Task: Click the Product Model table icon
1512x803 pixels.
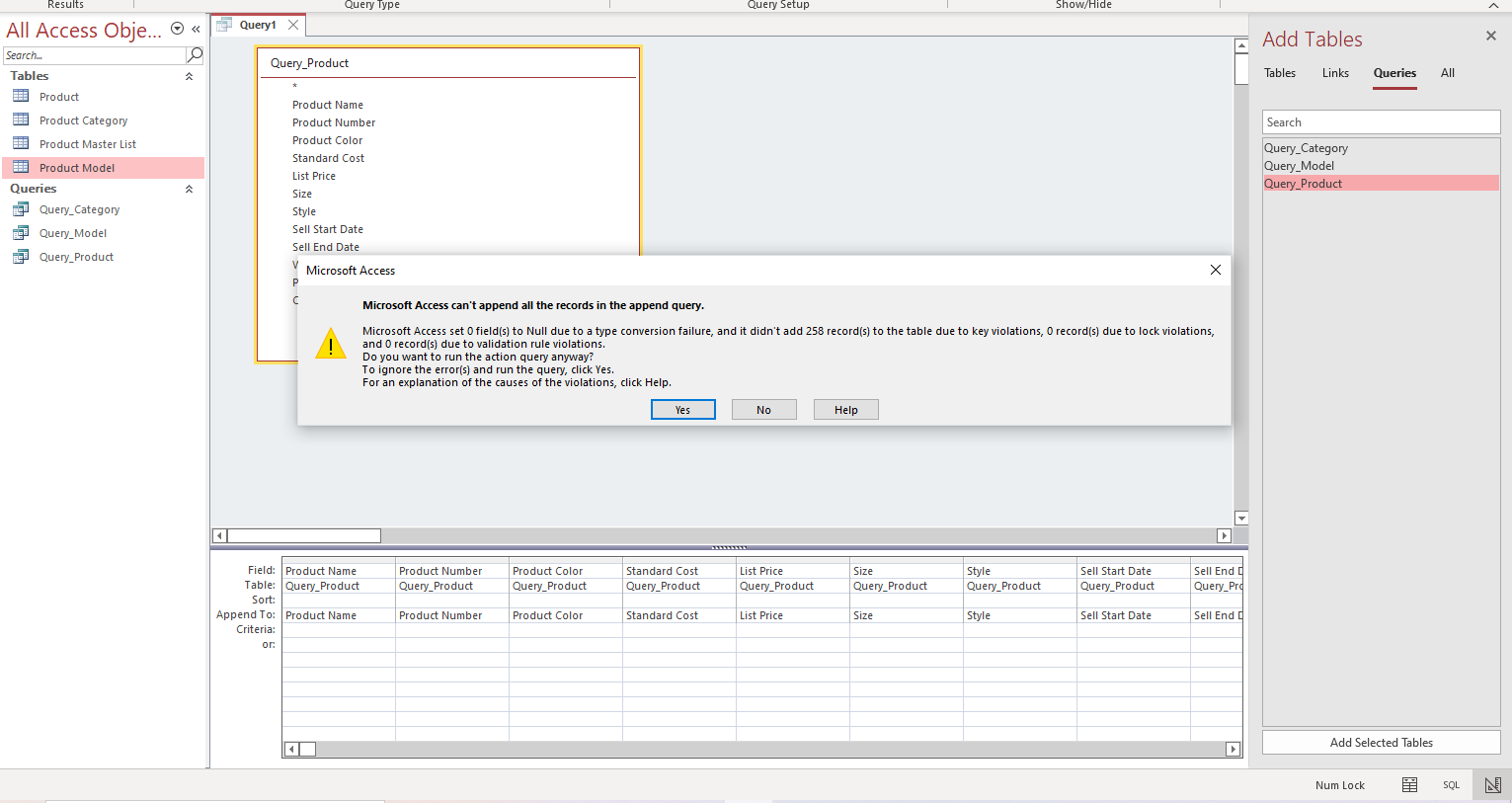Action: click(21, 167)
